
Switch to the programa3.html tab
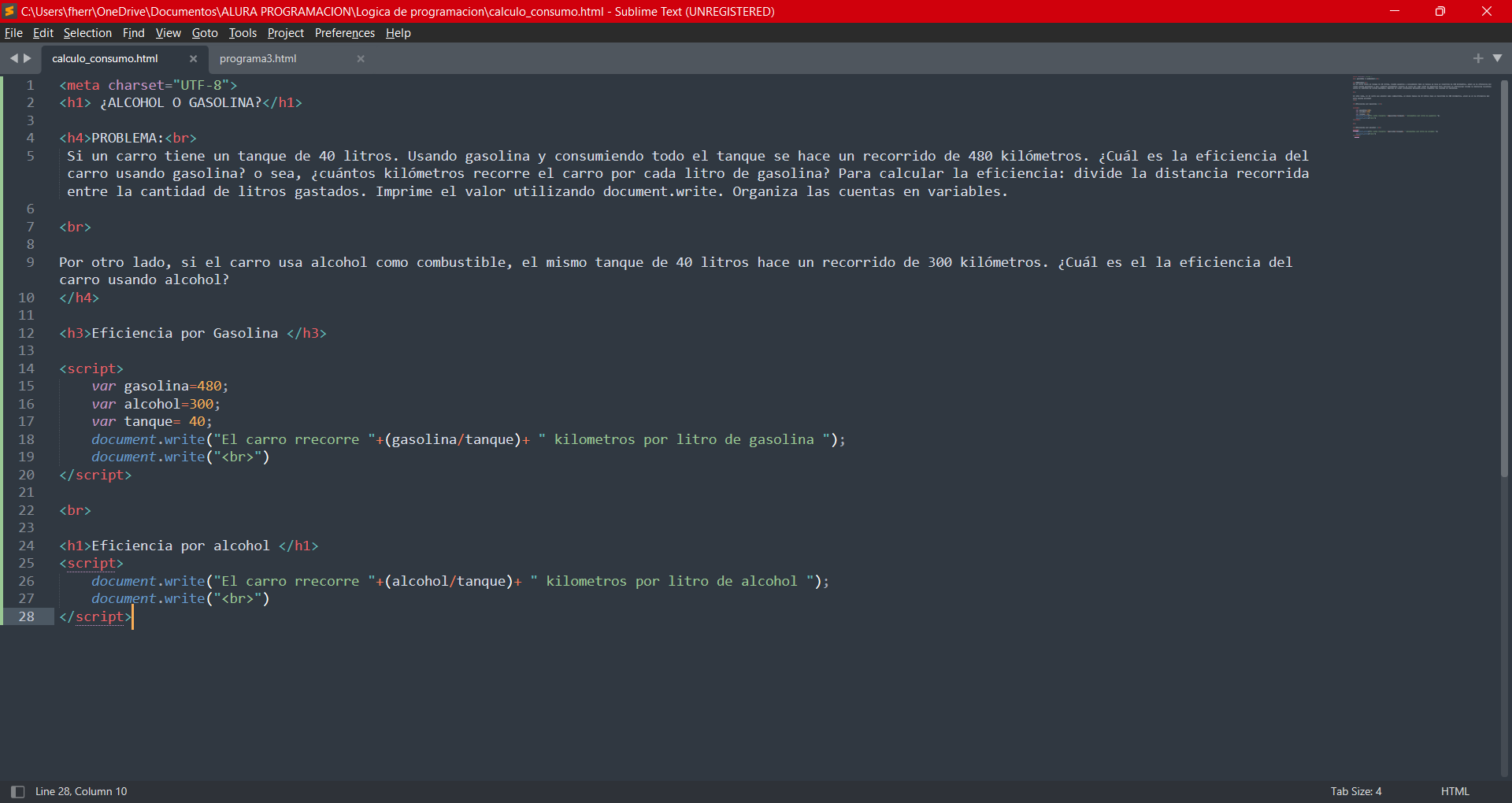[258, 58]
